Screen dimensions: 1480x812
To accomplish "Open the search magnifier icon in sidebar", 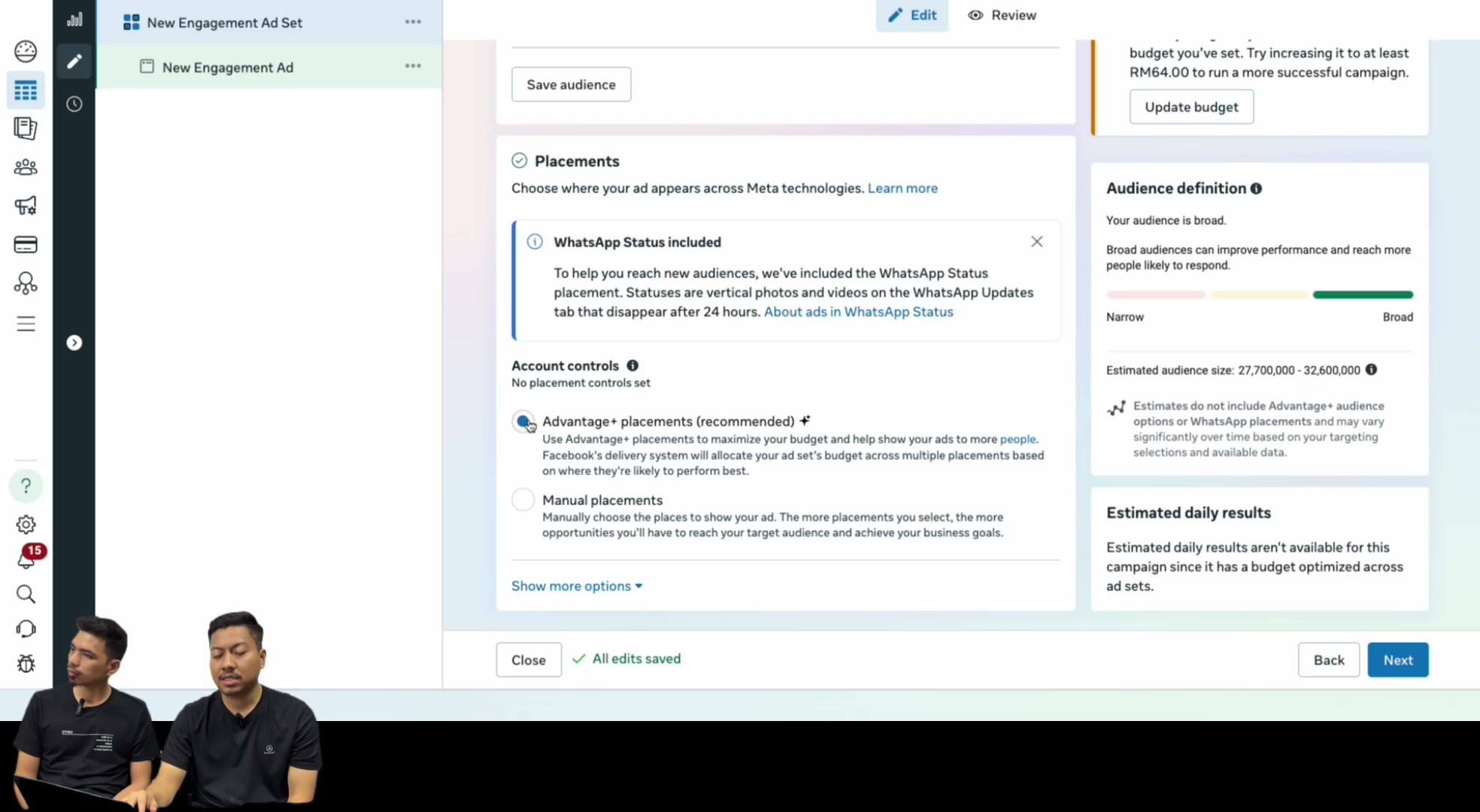I will coord(26,594).
